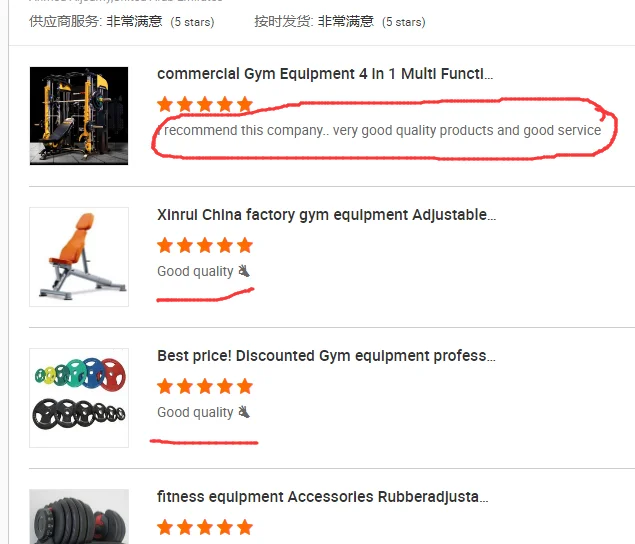The width and height of the screenshot is (635, 544).
Task: Click first star of fitness accessories rating
Action: coord(165,527)
